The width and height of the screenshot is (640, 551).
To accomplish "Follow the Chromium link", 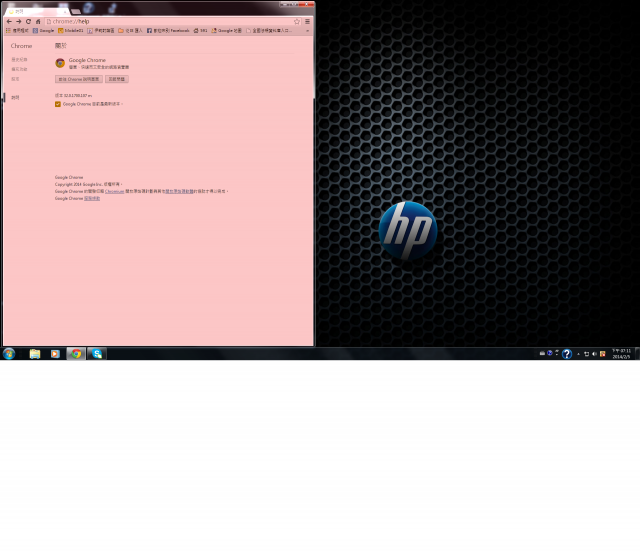I will [x=115, y=191].
